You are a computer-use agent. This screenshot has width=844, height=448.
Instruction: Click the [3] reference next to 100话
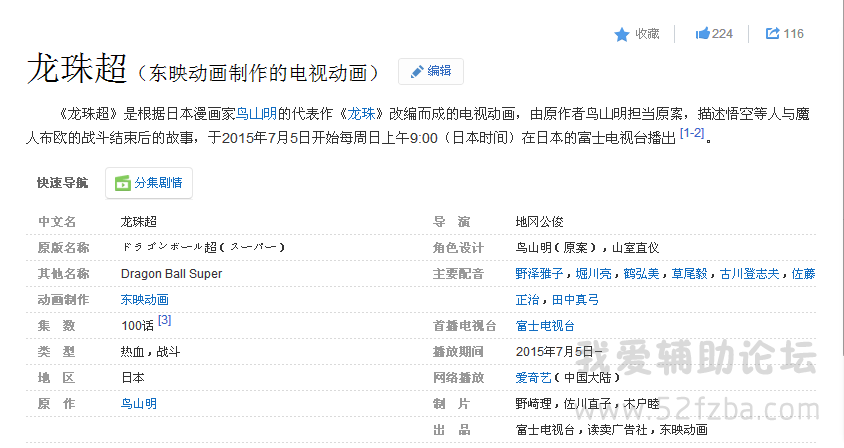pyautogui.click(x=165, y=320)
